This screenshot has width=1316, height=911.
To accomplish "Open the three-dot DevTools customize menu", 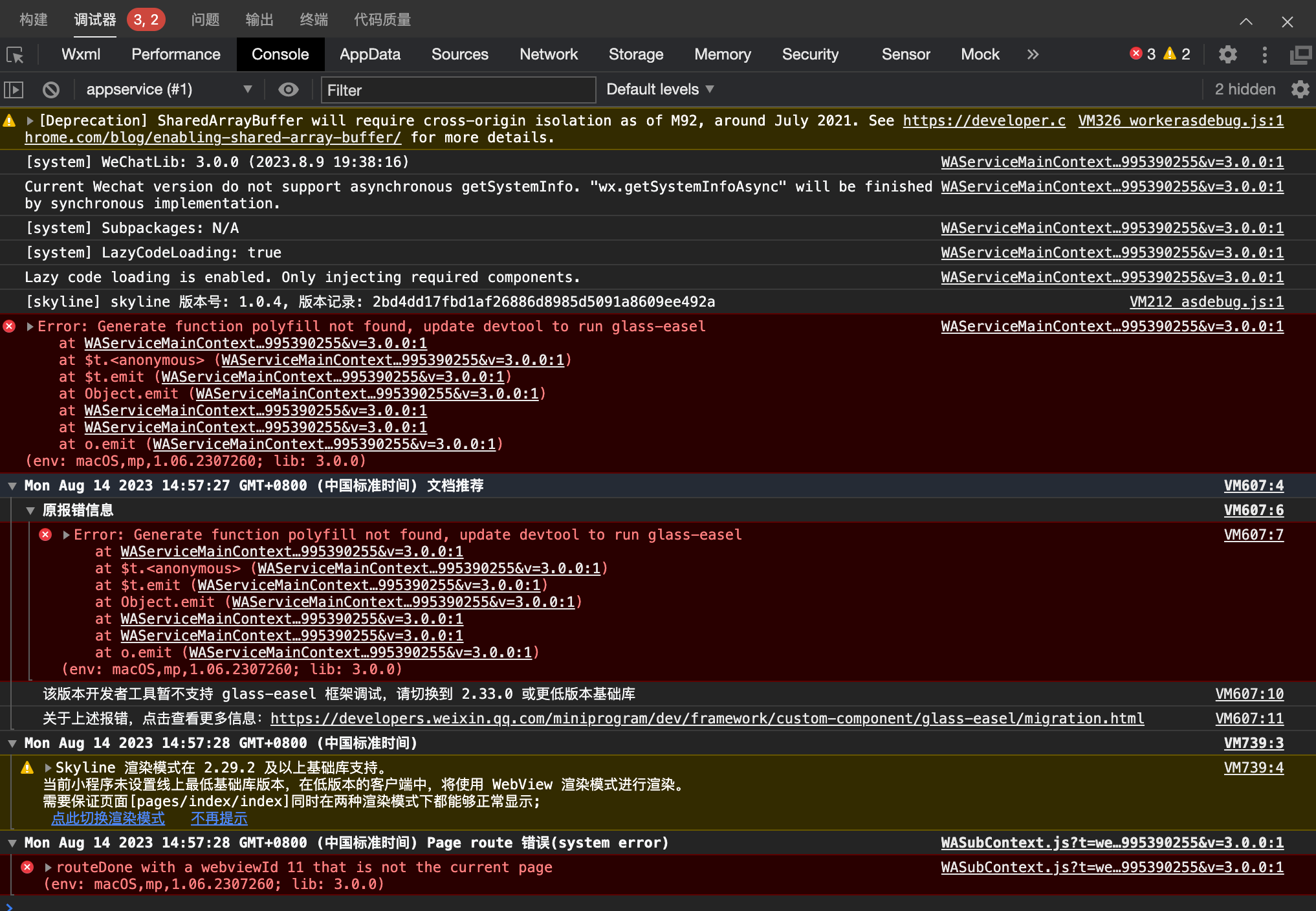I will tap(1264, 54).
